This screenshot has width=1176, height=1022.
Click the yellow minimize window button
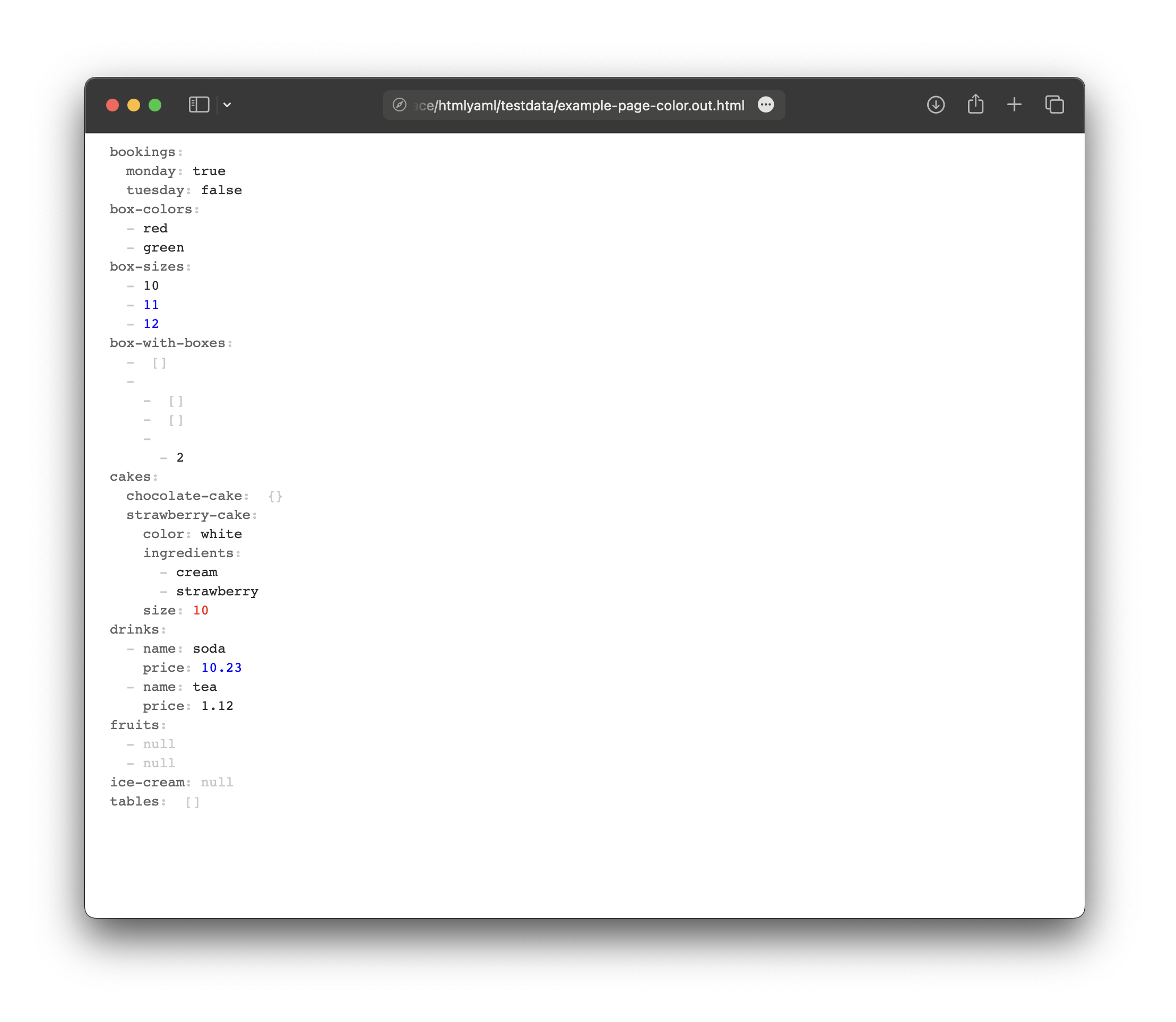pyautogui.click(x=133, y=105)
